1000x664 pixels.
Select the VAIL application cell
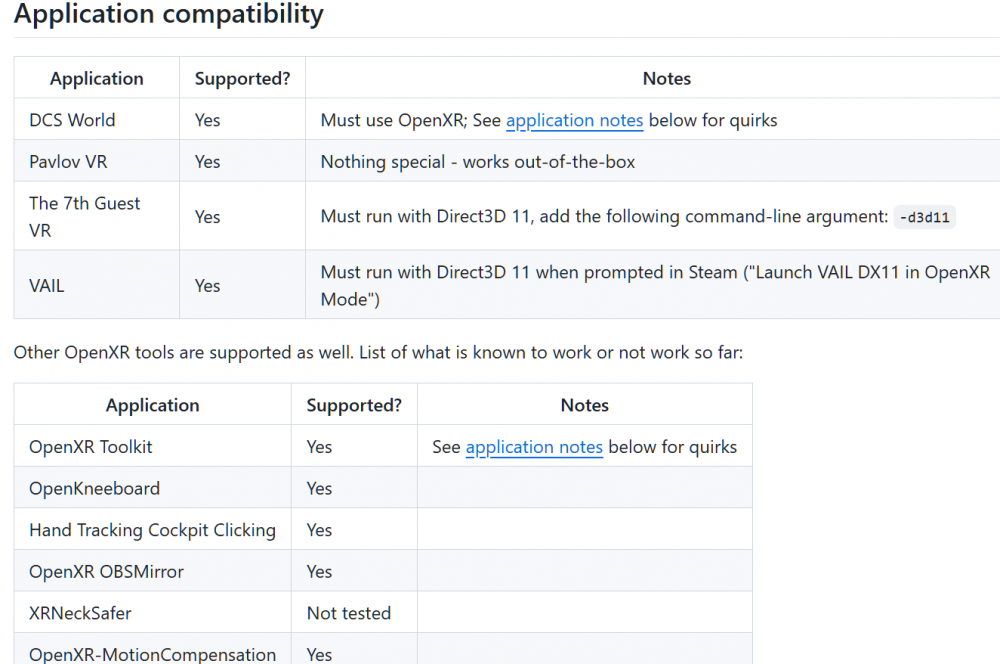click(47, 285)
